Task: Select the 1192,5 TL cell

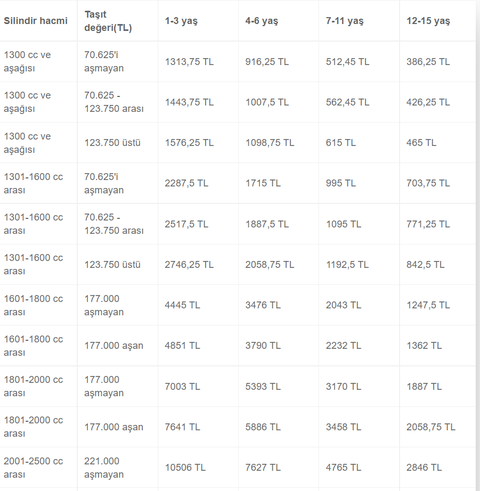Action: point(347,265)
